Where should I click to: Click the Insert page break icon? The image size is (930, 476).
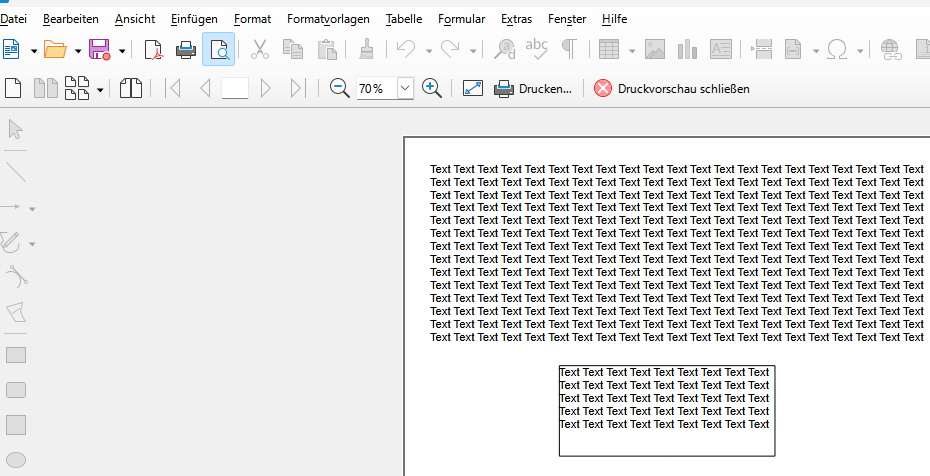pyautogui.click(x=762, y=50)
